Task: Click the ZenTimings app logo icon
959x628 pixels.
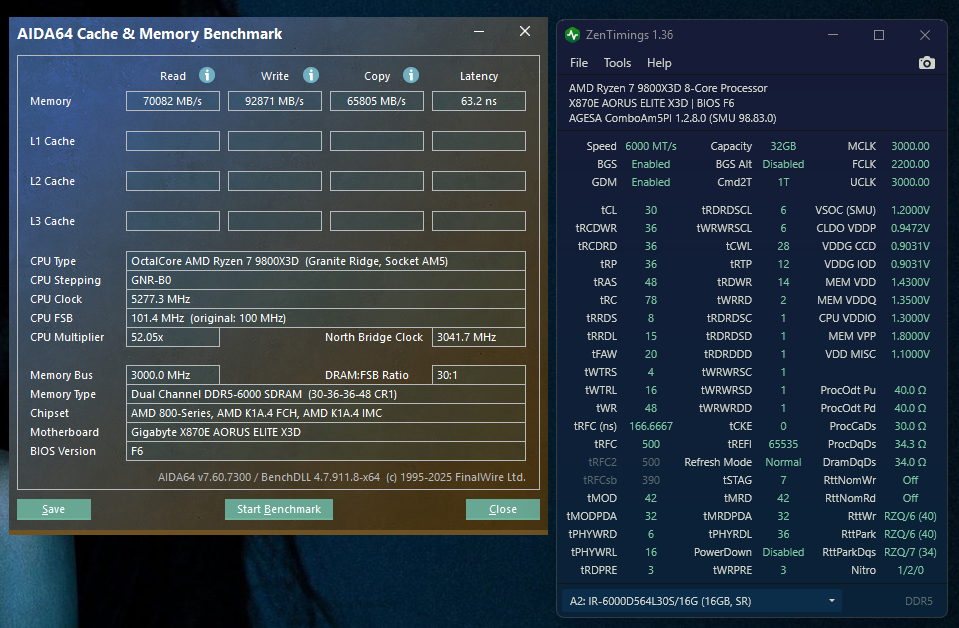Action: coord(572,35)
